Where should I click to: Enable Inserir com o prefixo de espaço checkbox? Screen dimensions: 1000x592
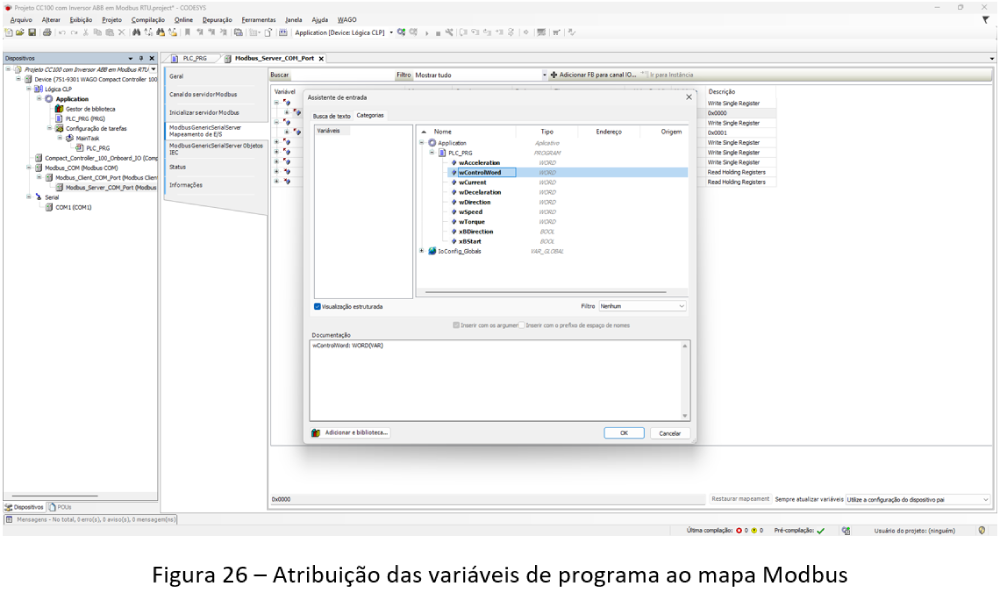tap(522, 325)
